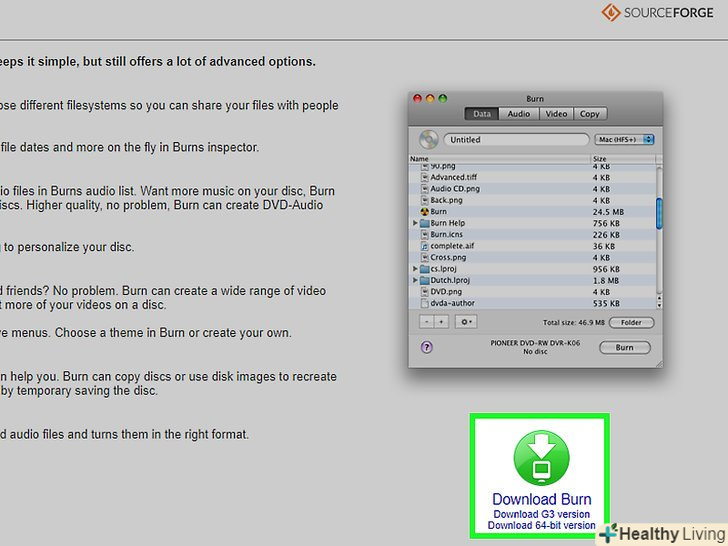Switch to the Data tab in Burn

481,114
